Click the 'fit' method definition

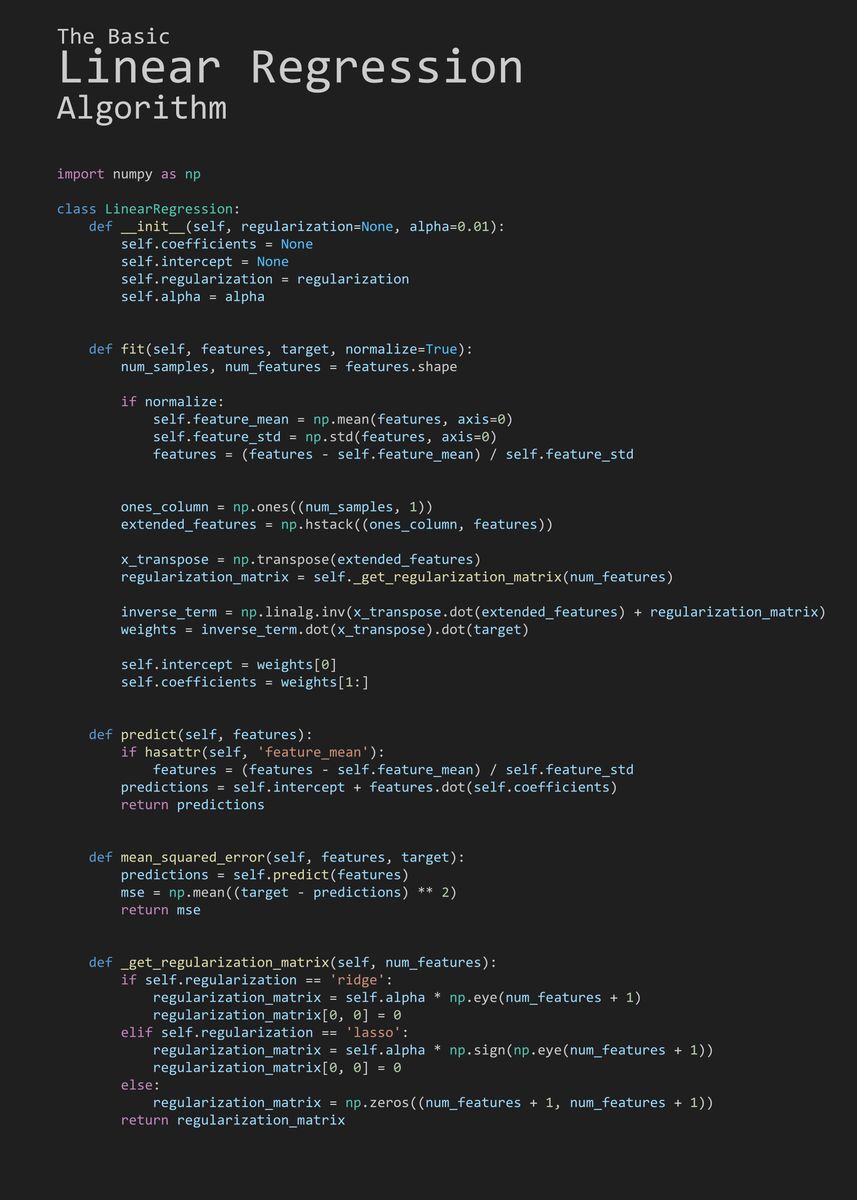point(281,349)
